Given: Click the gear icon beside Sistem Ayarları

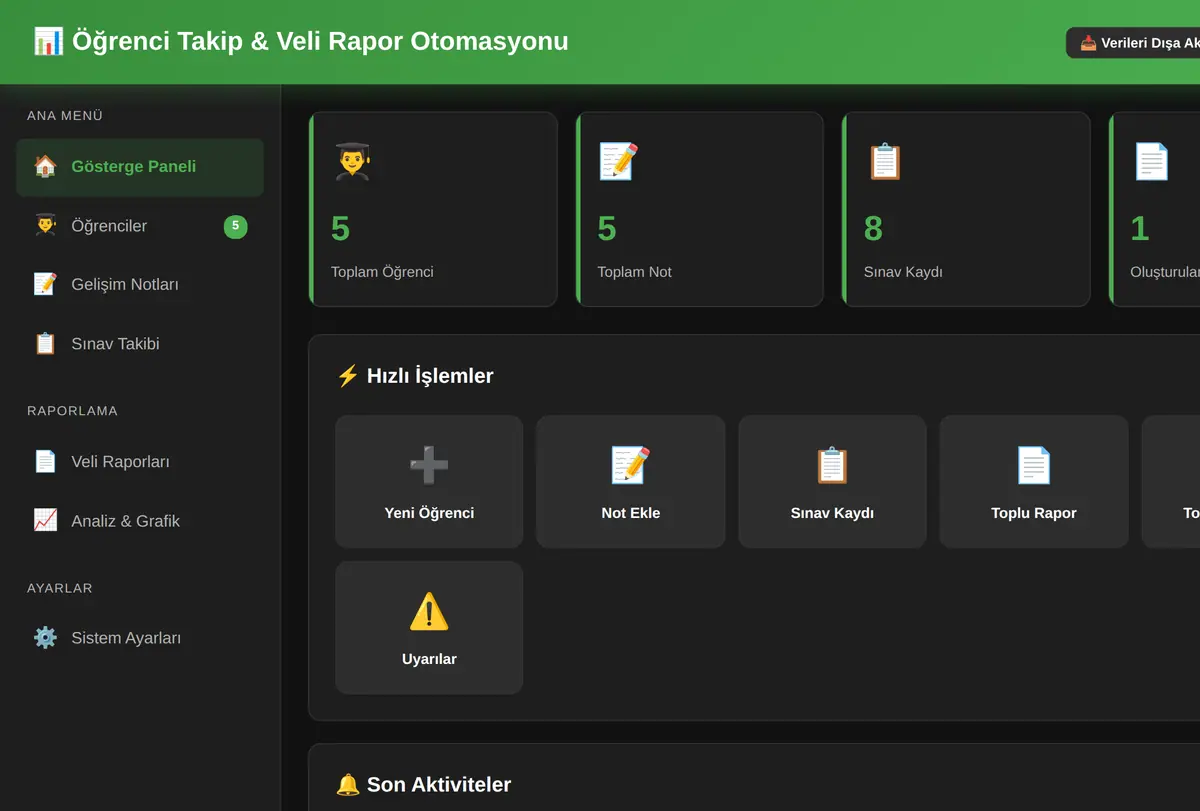Looking at the screenshot, I should [x=45, y=637].
